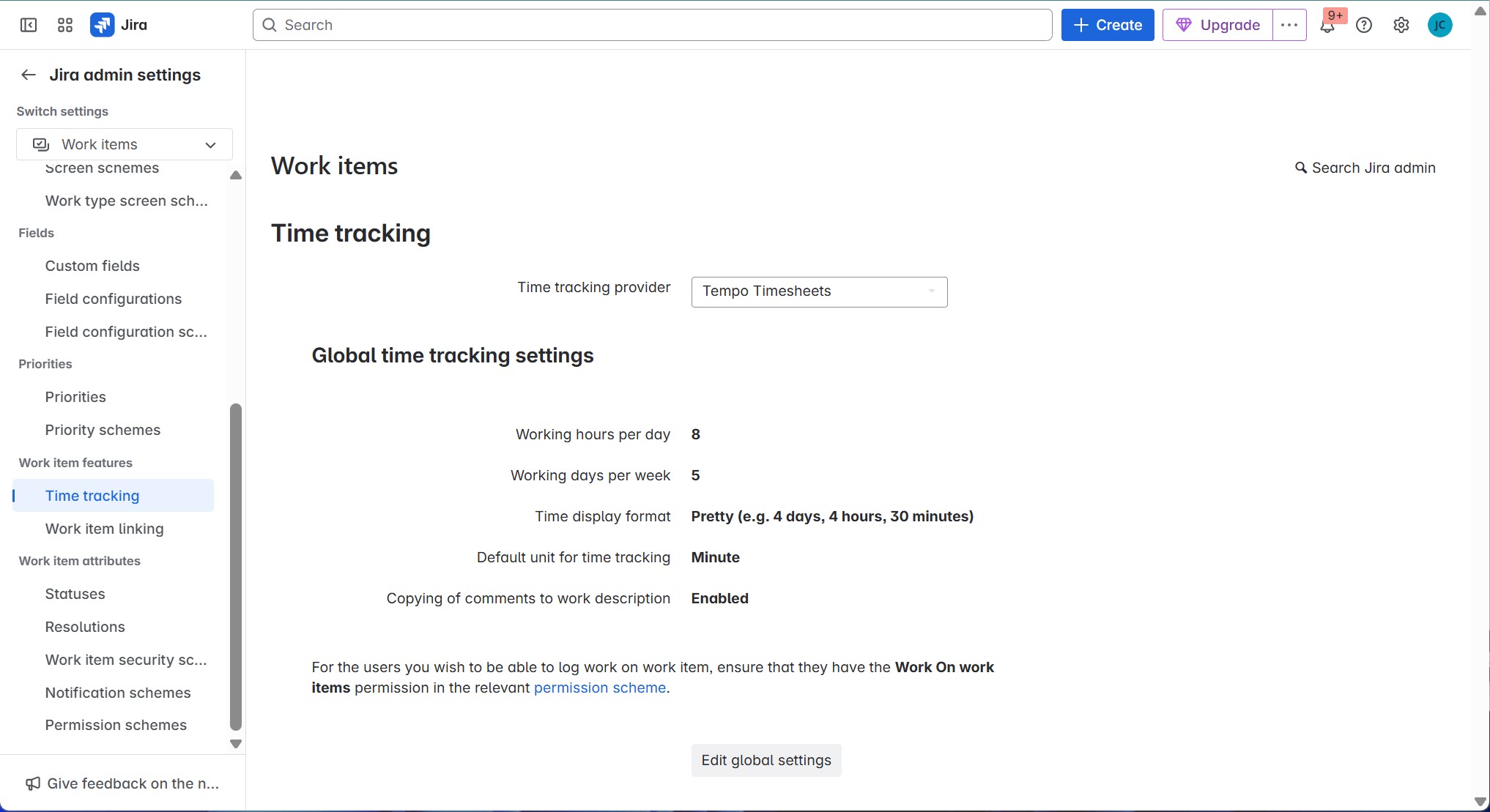The image size is (1490, 812).
Task: Open the help question mark icon
Action: [x=1364, y=24]
